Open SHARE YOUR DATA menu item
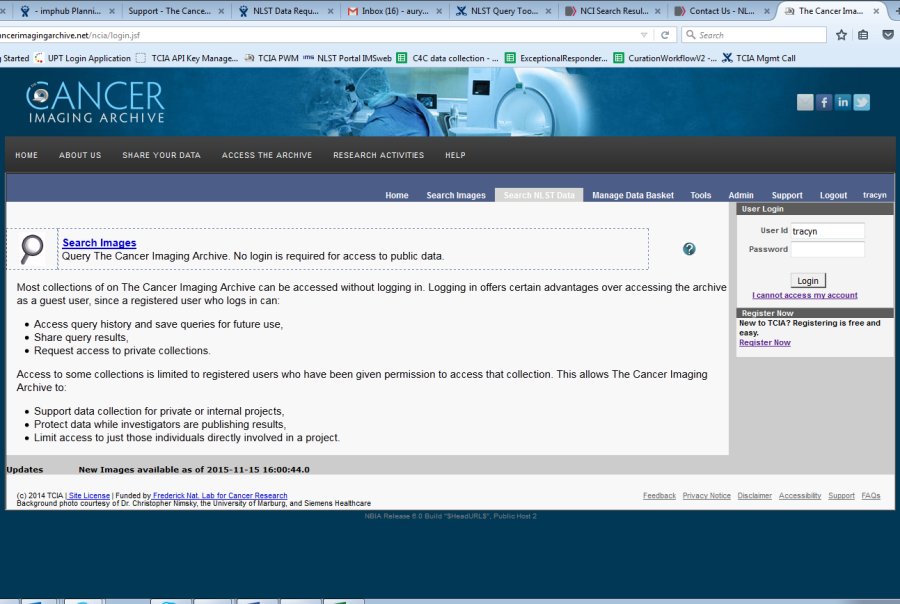900x604 pixels. pyautogui.click(x=161, y=155)
